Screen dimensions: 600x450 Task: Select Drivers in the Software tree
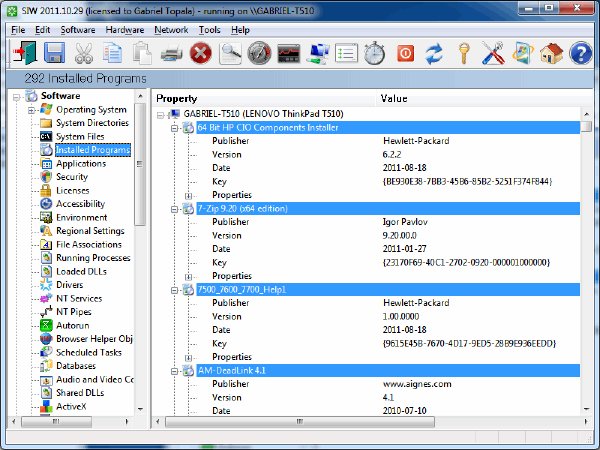[70, 285]
